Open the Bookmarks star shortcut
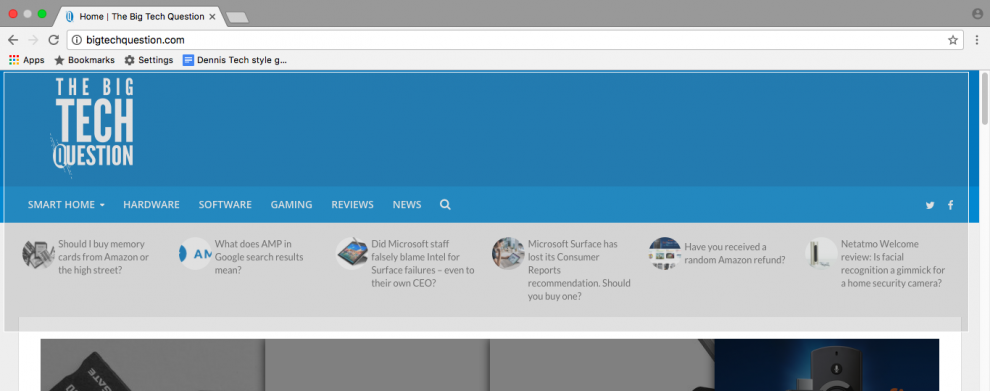990x391 pixels. tap(85, 60)
